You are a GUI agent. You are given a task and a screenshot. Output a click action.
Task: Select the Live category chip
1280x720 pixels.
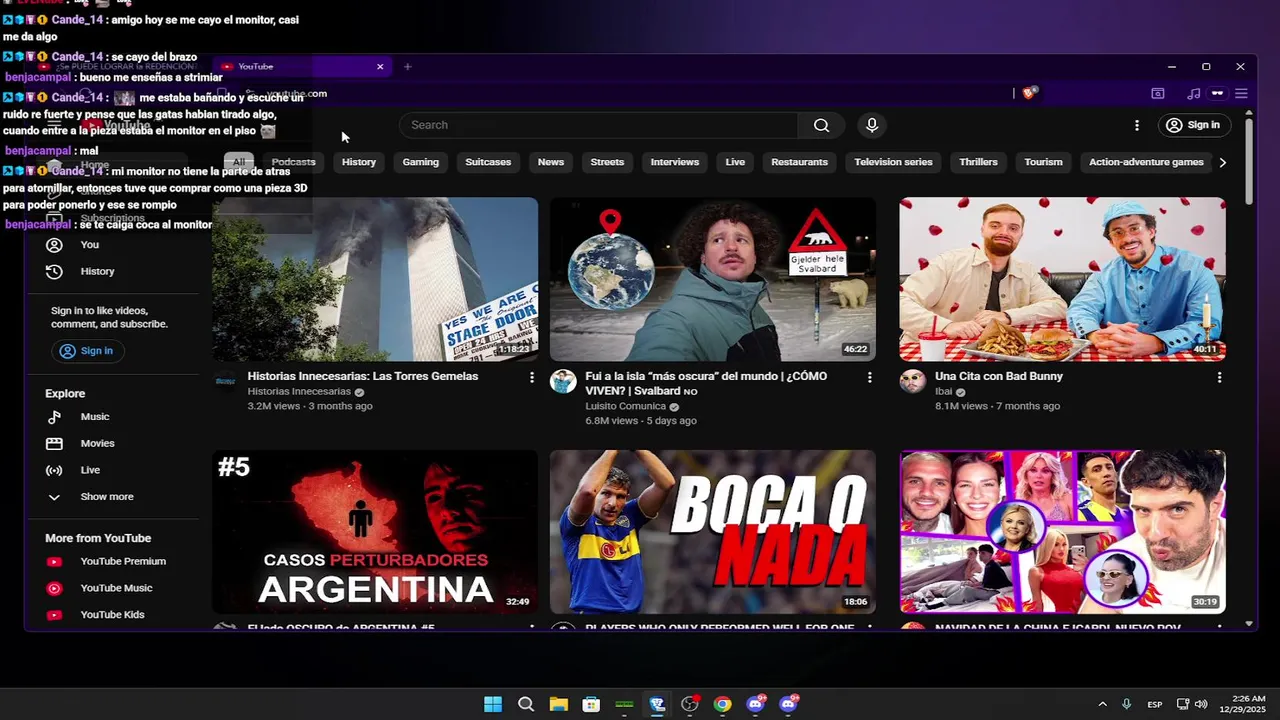coord(735,162)
